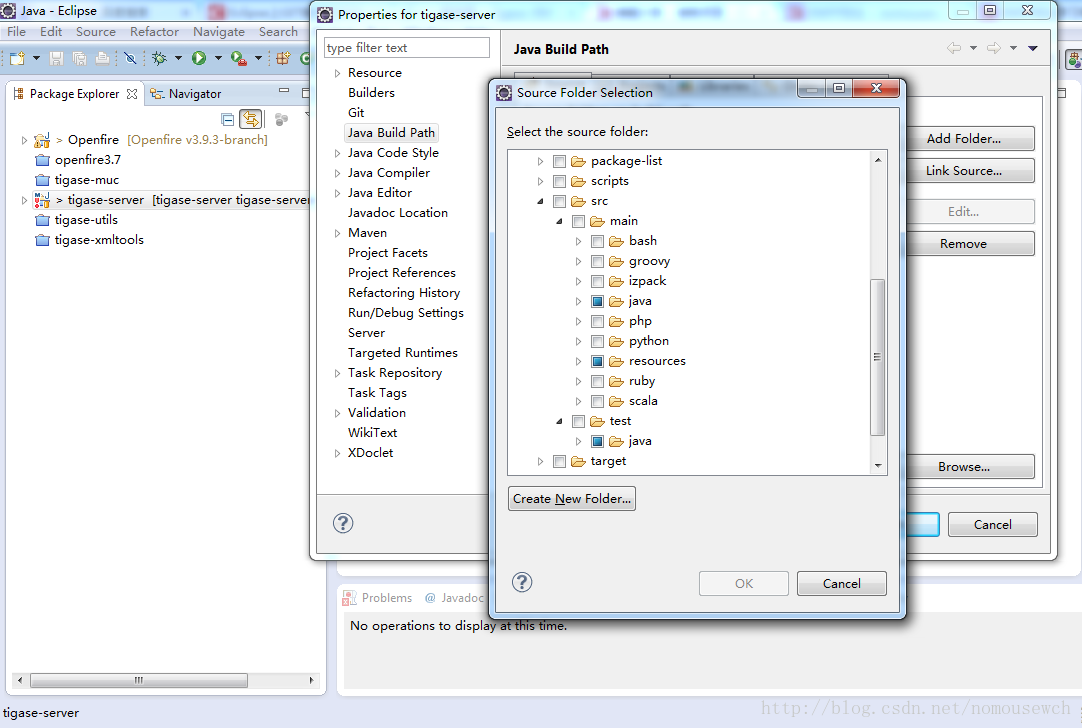1082x728 pixels.
Task: Collapse the src folder node
Action: (540, 201)
